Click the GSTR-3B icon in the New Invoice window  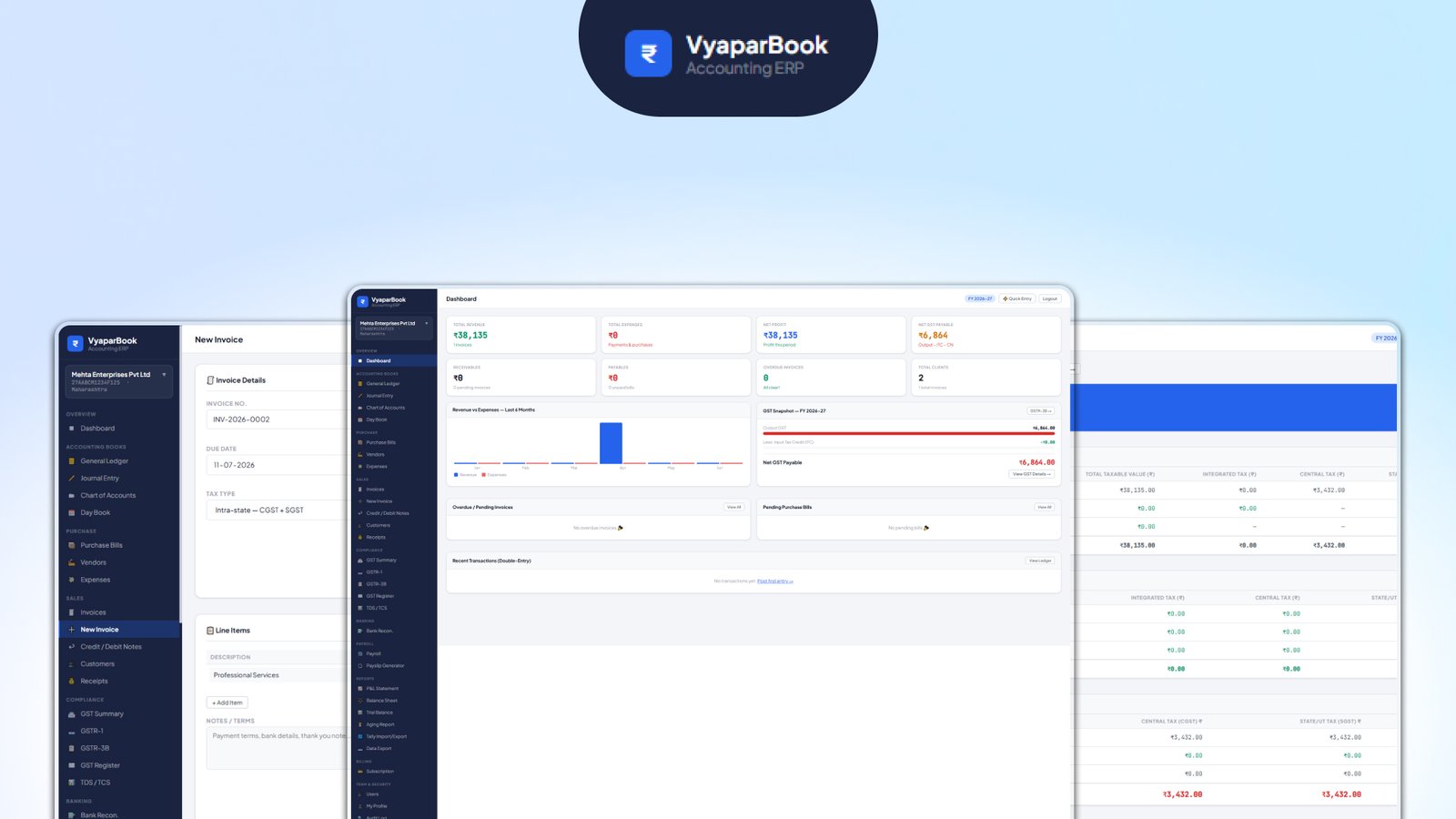(72, 749)
